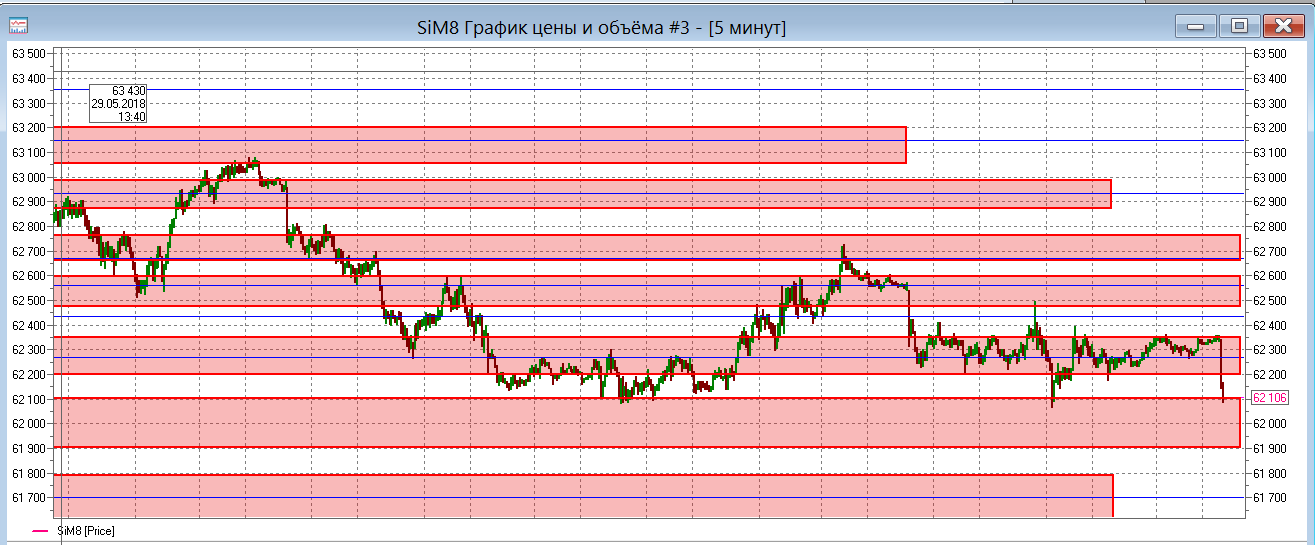Click the current price tag '62 106'
The image size is (1315, 545).
pyautogui.click(x=1272, y=398)
